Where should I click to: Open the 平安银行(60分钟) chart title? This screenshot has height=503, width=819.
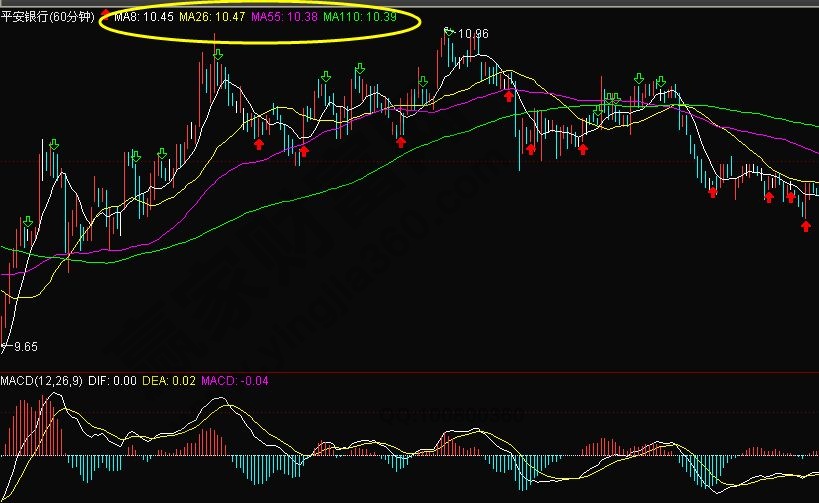pos(47,18)
